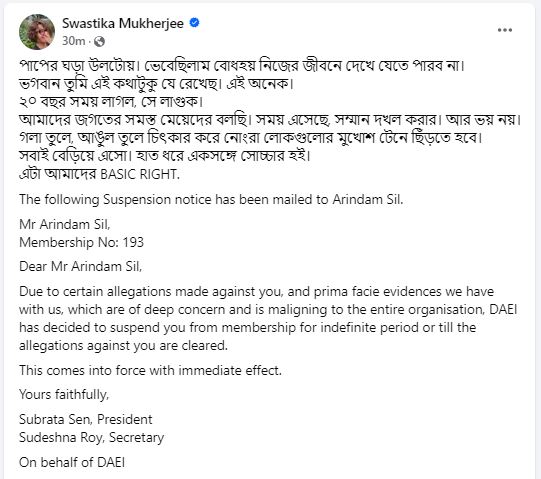Click 'This comes into force with immediate effect'

pos(150,370)
